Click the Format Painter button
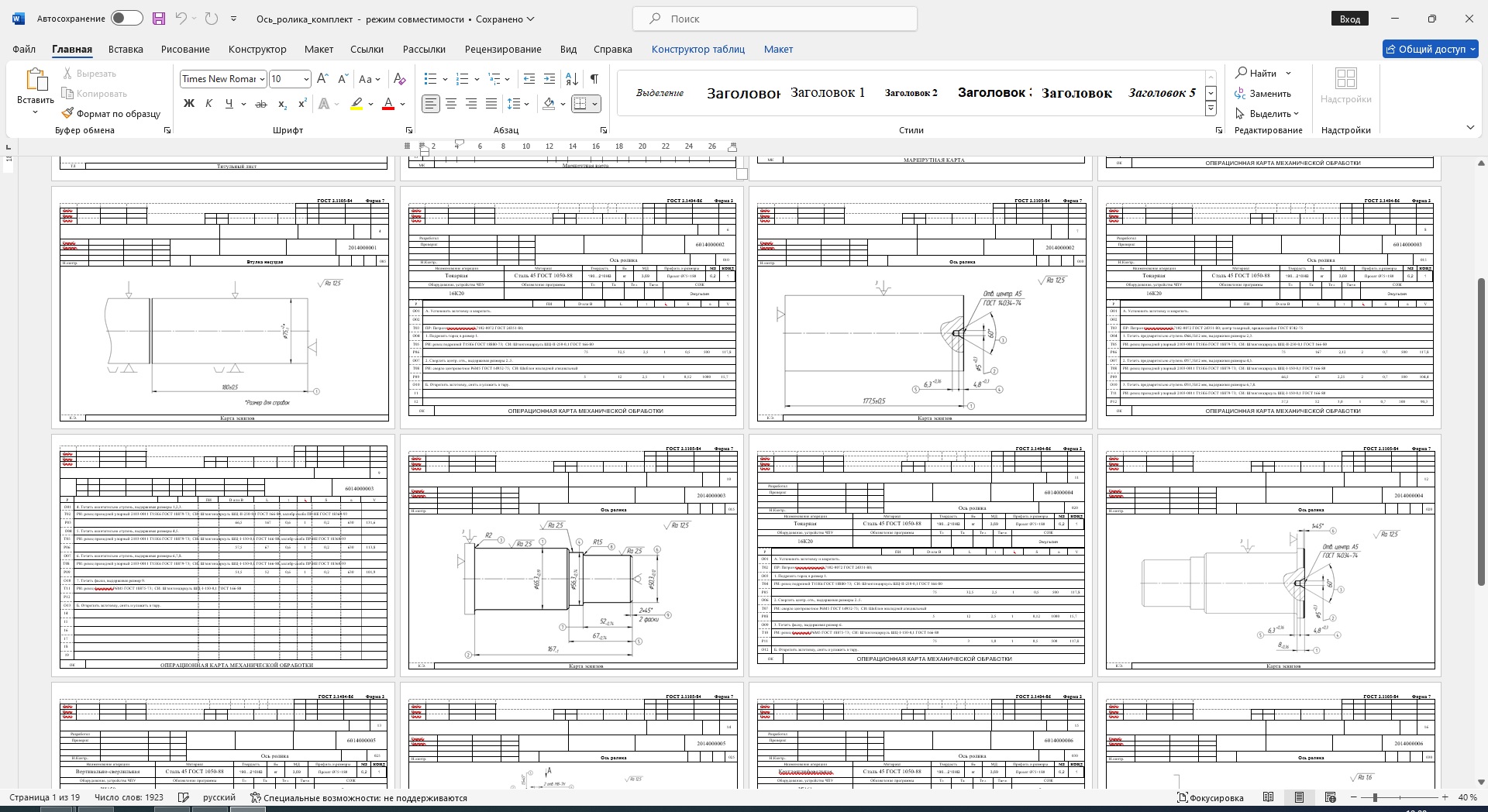The image size is (1488, 812). coord(111,114)
